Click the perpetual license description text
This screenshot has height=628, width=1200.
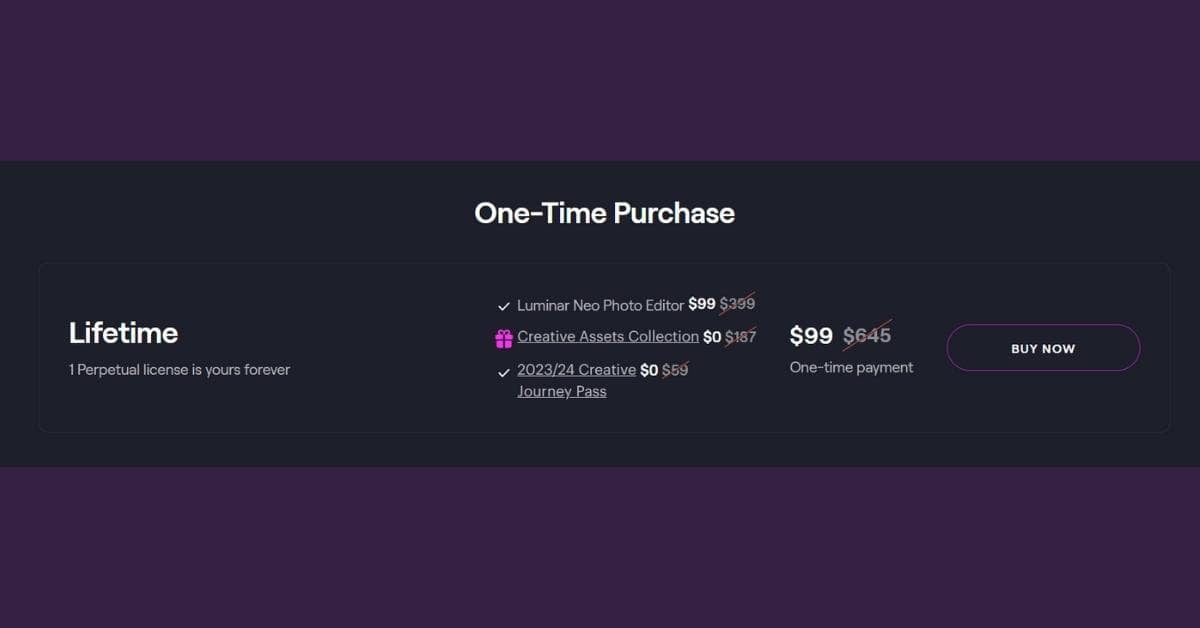click(179, 369)
